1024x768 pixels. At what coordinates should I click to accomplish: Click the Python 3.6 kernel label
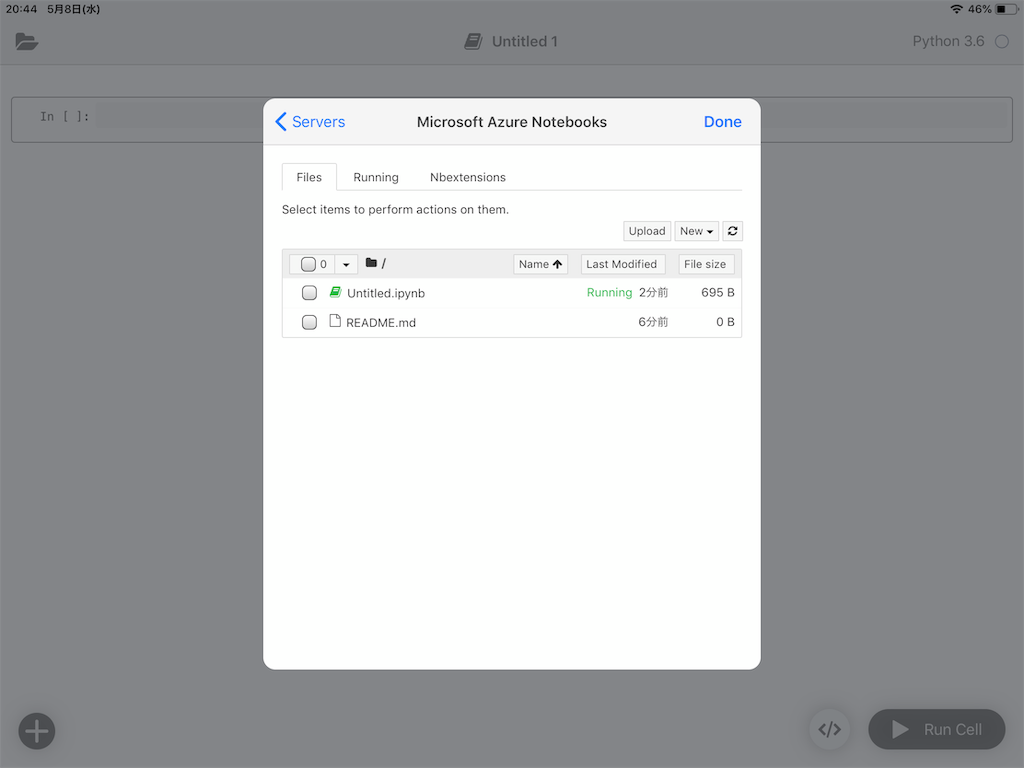point(948,41)
